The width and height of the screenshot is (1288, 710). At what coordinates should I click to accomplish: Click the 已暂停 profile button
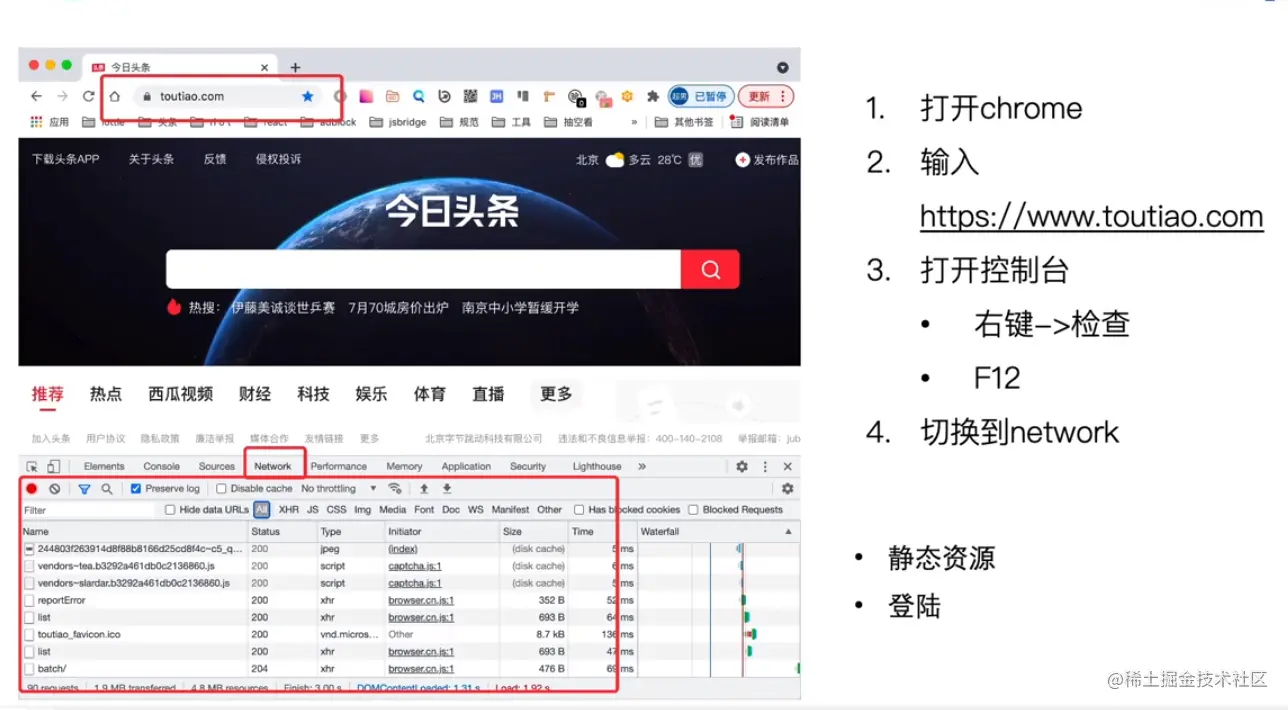pos(702,96)
